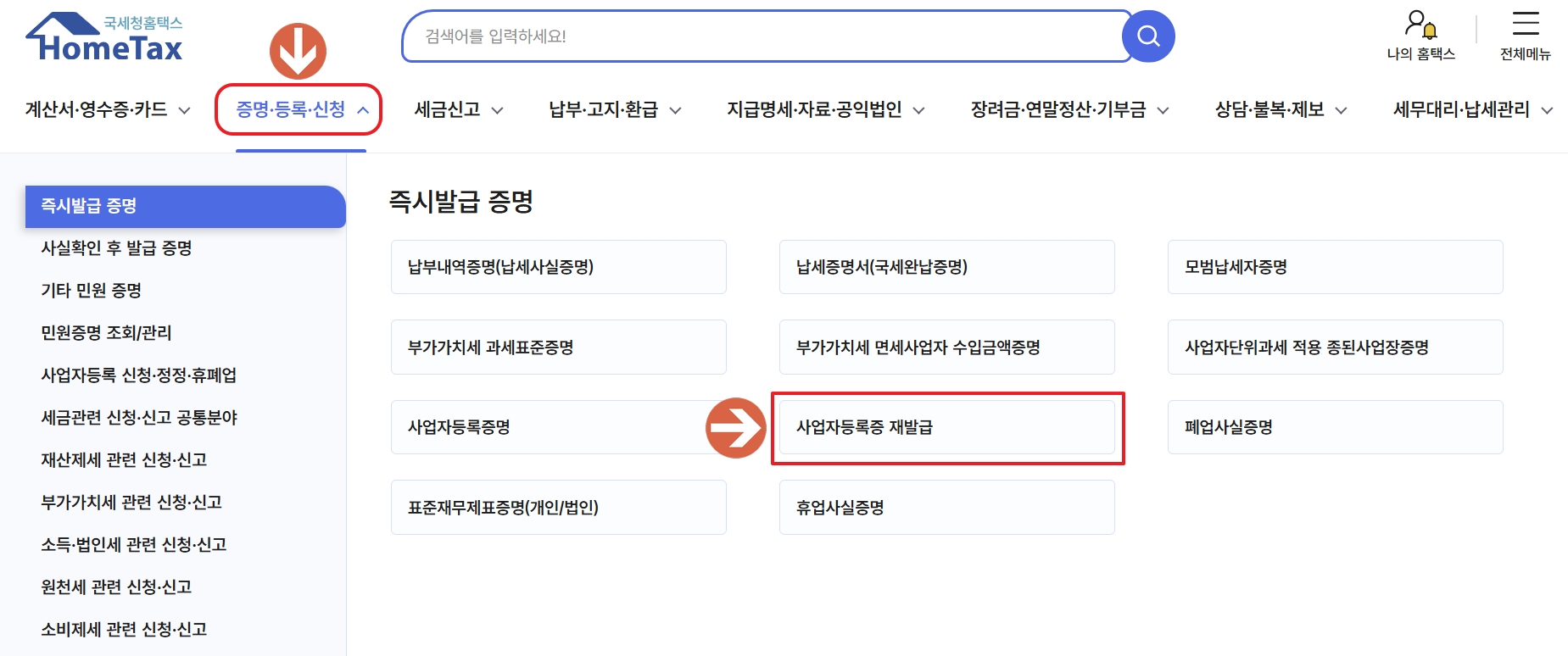Click the HomeTax logo
1568x656 pixels.
(x=102, y=36)
